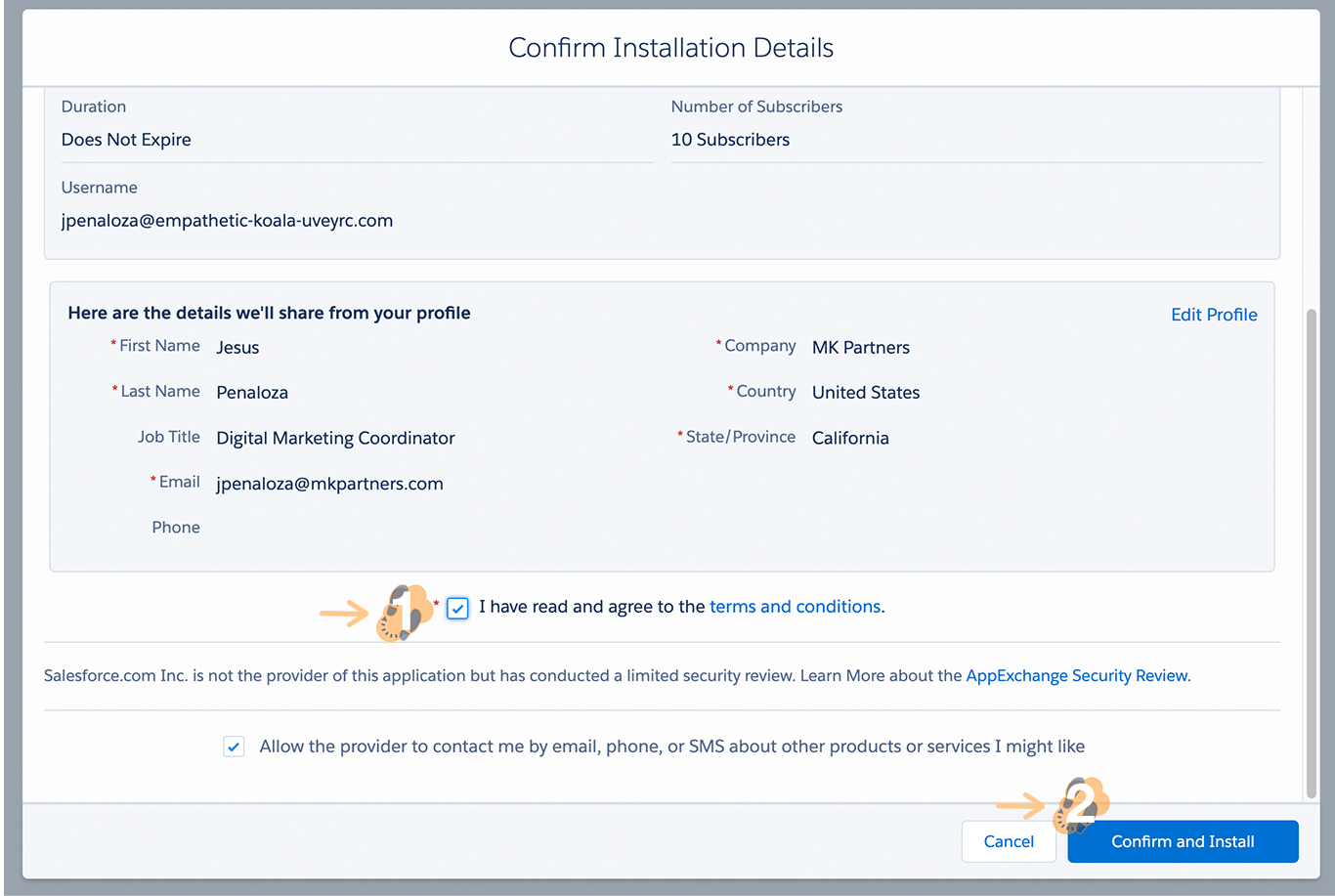1335x896 pixels.
Task: Click the username jpenaloza@empathetic-koala-uveyrc.com
Action: 227,221
